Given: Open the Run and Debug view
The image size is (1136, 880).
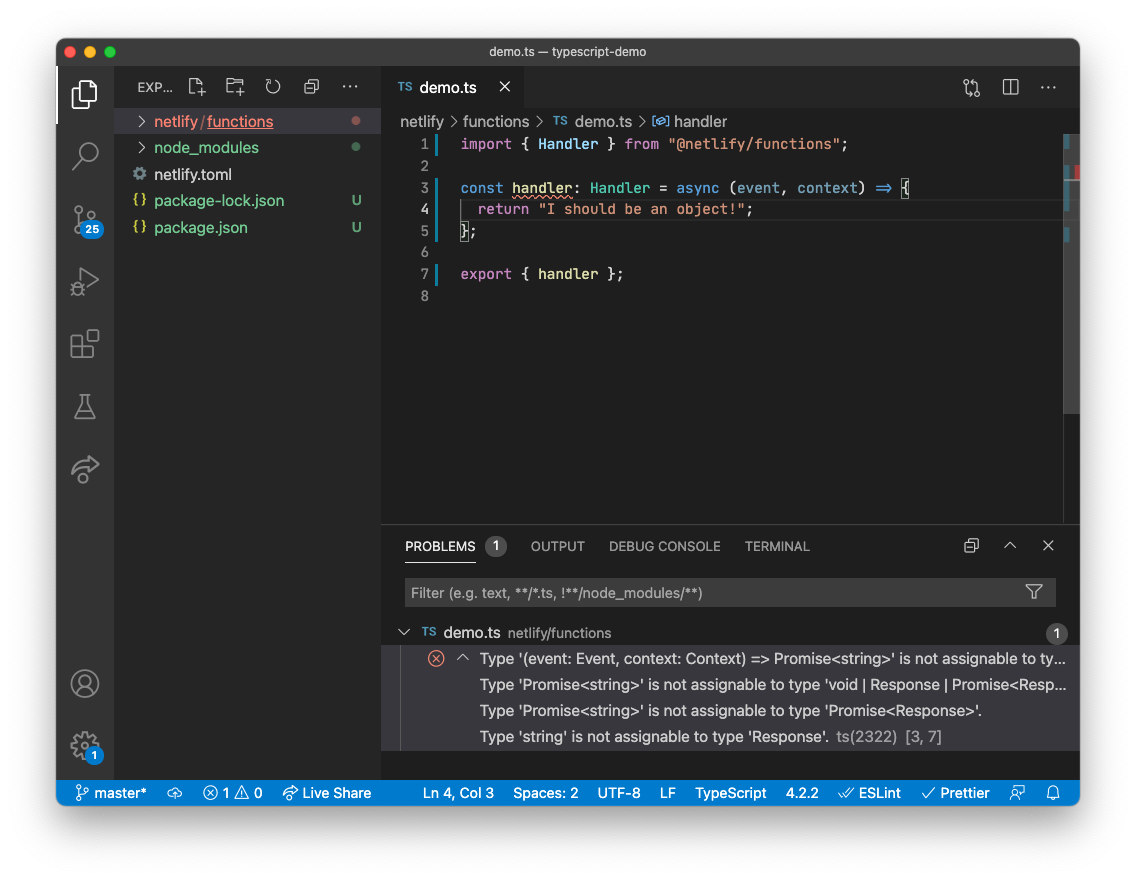Looking at the screenshot, I should point(85,281).
